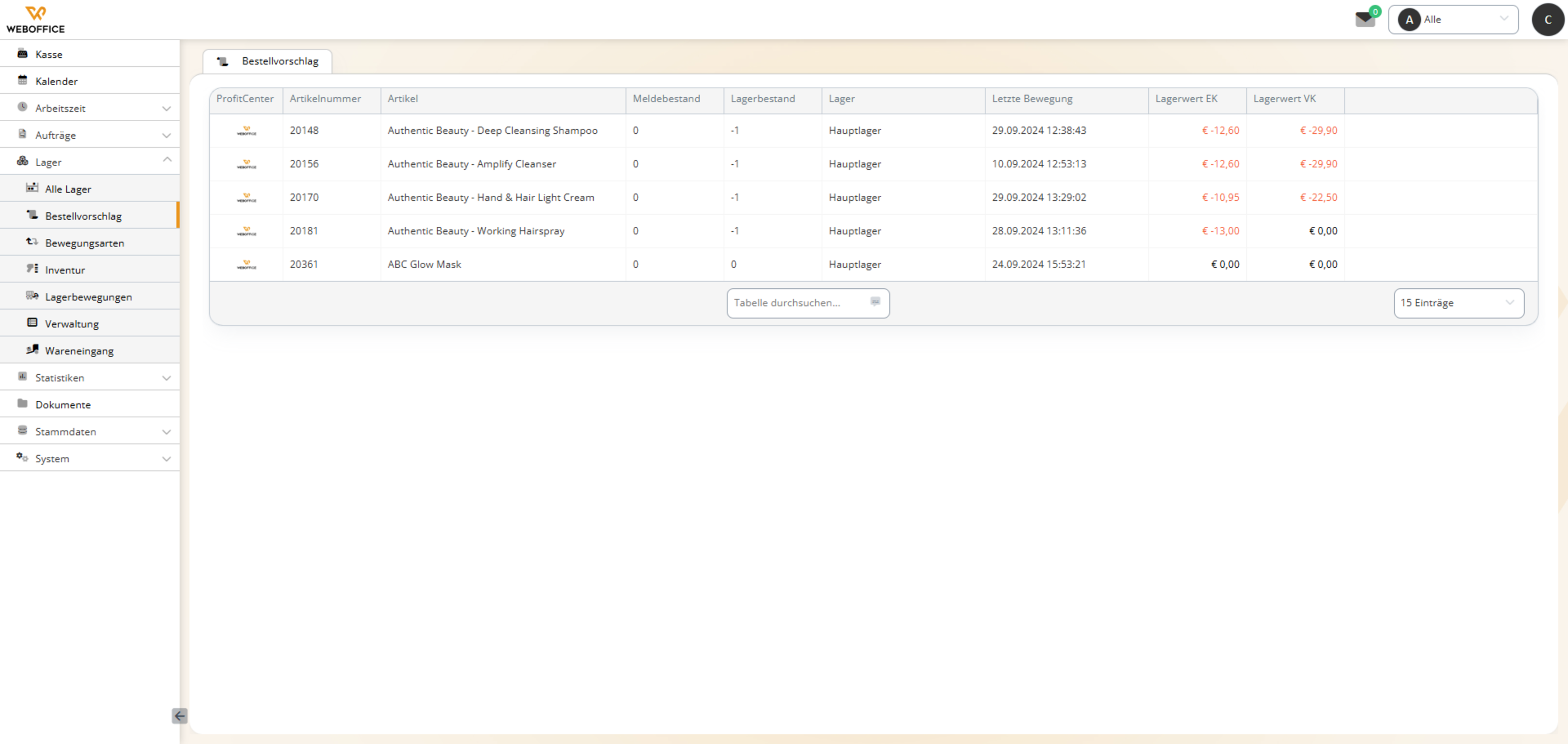Viewport: 1568px width, 744px height.
Task: Click the Statistiken chart icon
Action: pos(22,376)
